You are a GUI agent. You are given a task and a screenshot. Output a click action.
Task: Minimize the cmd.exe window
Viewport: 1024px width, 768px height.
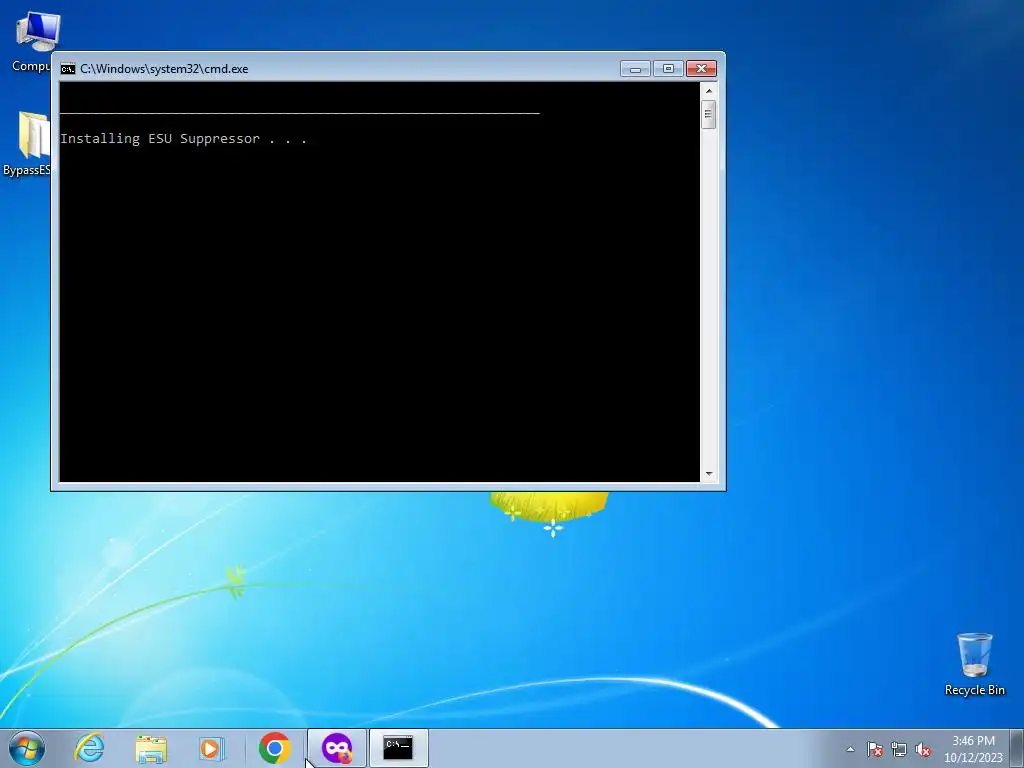point(635,69)
